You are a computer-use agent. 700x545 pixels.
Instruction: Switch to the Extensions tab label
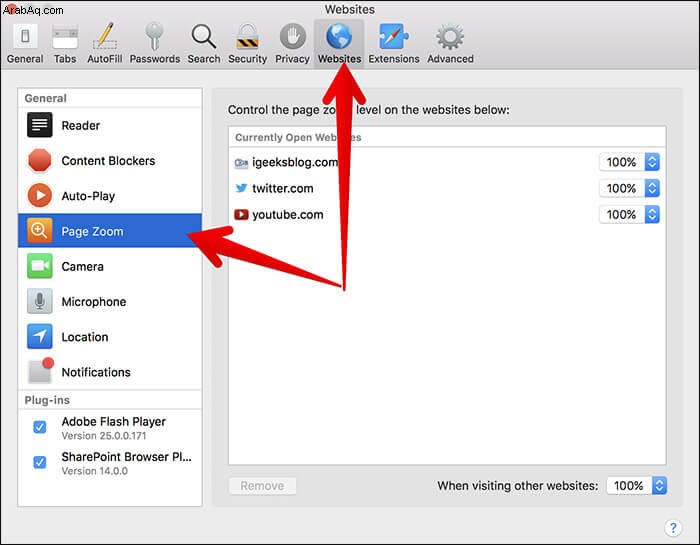394,59
